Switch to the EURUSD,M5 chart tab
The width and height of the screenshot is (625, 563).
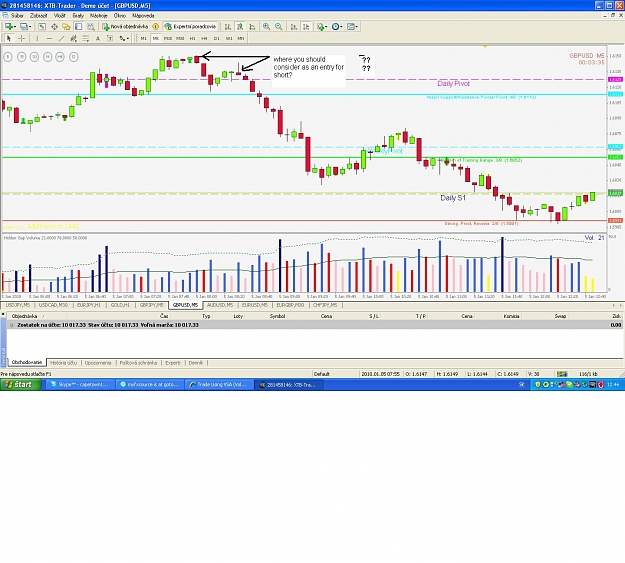[x=255, y=305]
